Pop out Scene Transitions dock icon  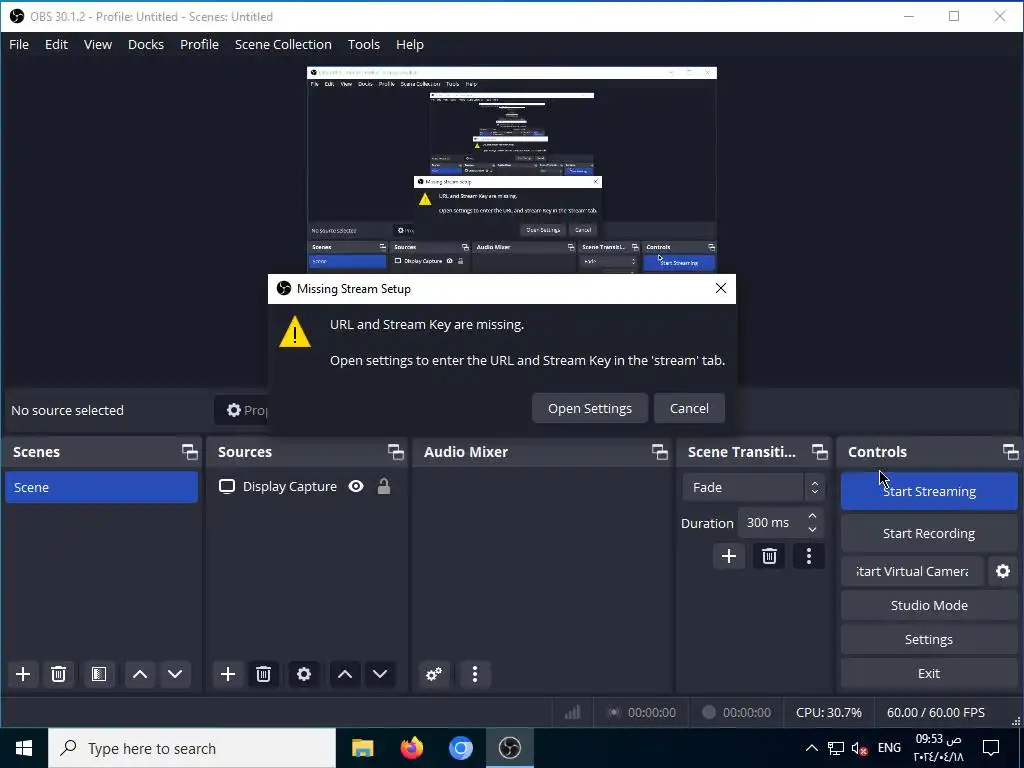click(x=819, y=452)
